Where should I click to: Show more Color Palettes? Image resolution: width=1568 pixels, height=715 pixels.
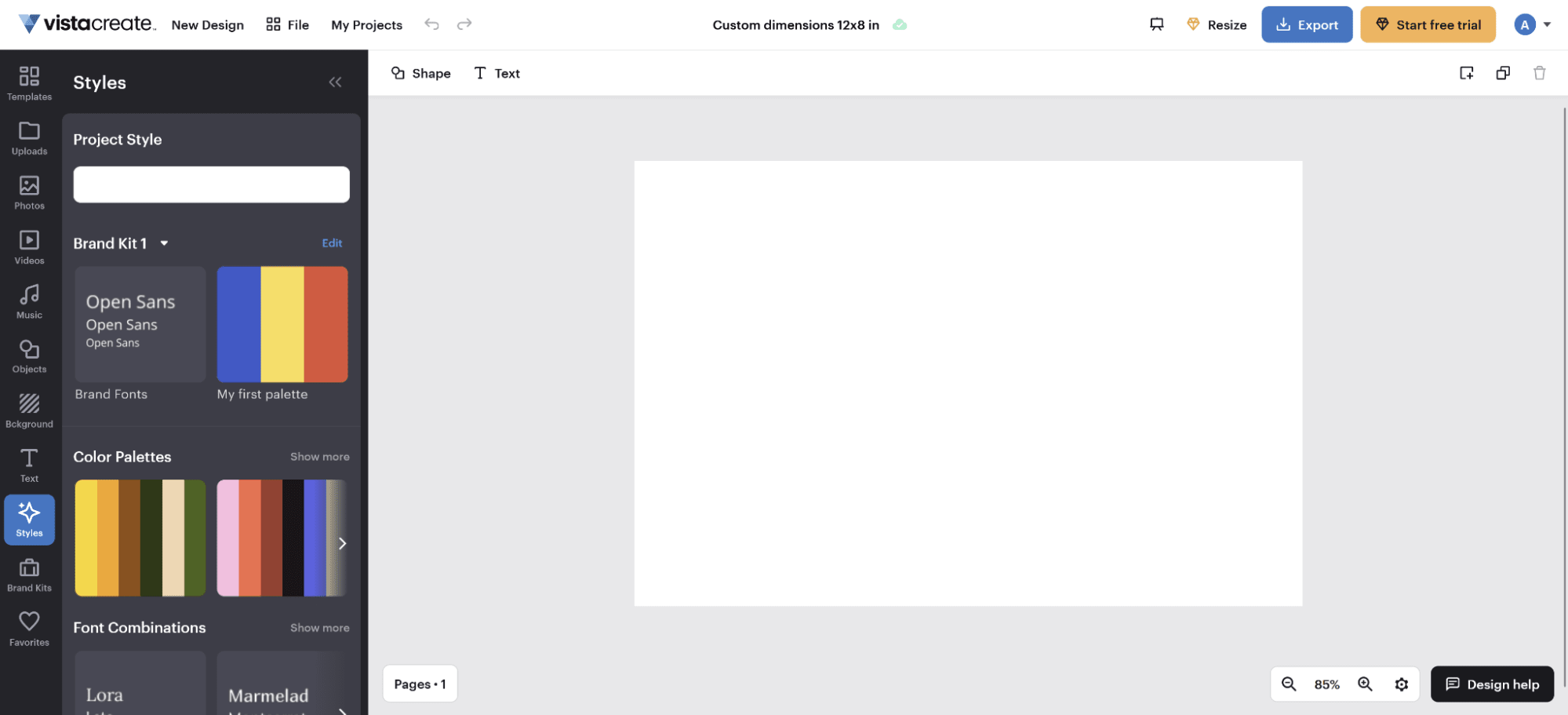tap(319, 457)
